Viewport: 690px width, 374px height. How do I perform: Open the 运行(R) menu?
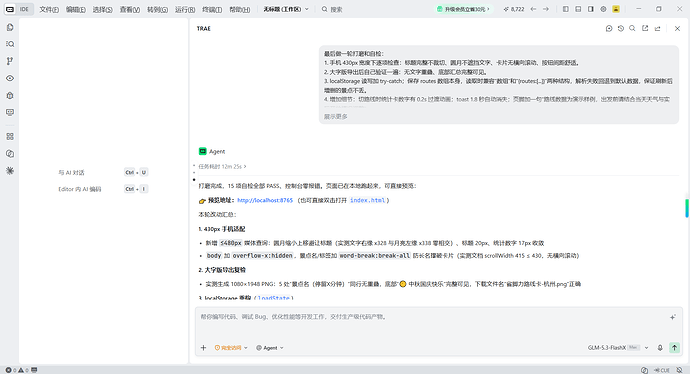[x=185, y=9]
